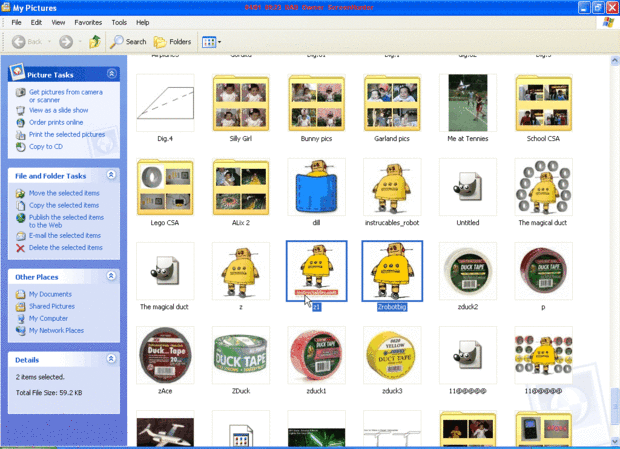Click Copy to CD
Image resolution: width=620 pixels, height=449 pixels.
(x=45, y=147)
